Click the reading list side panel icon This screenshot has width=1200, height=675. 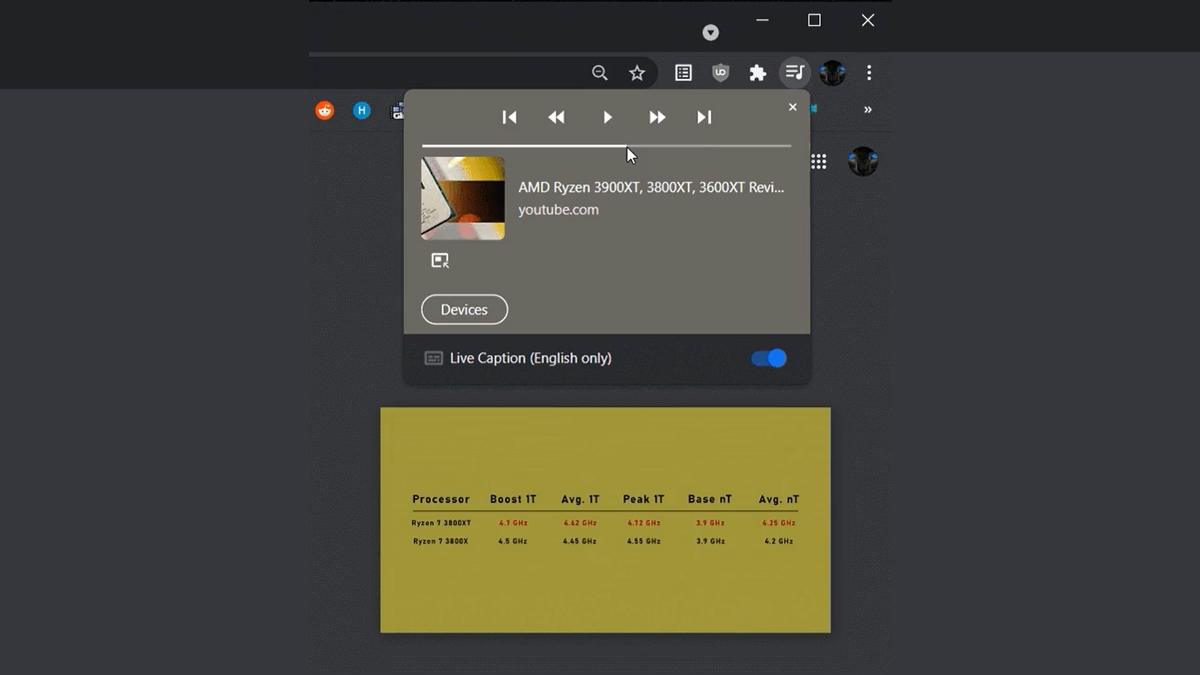coord(683,72)
